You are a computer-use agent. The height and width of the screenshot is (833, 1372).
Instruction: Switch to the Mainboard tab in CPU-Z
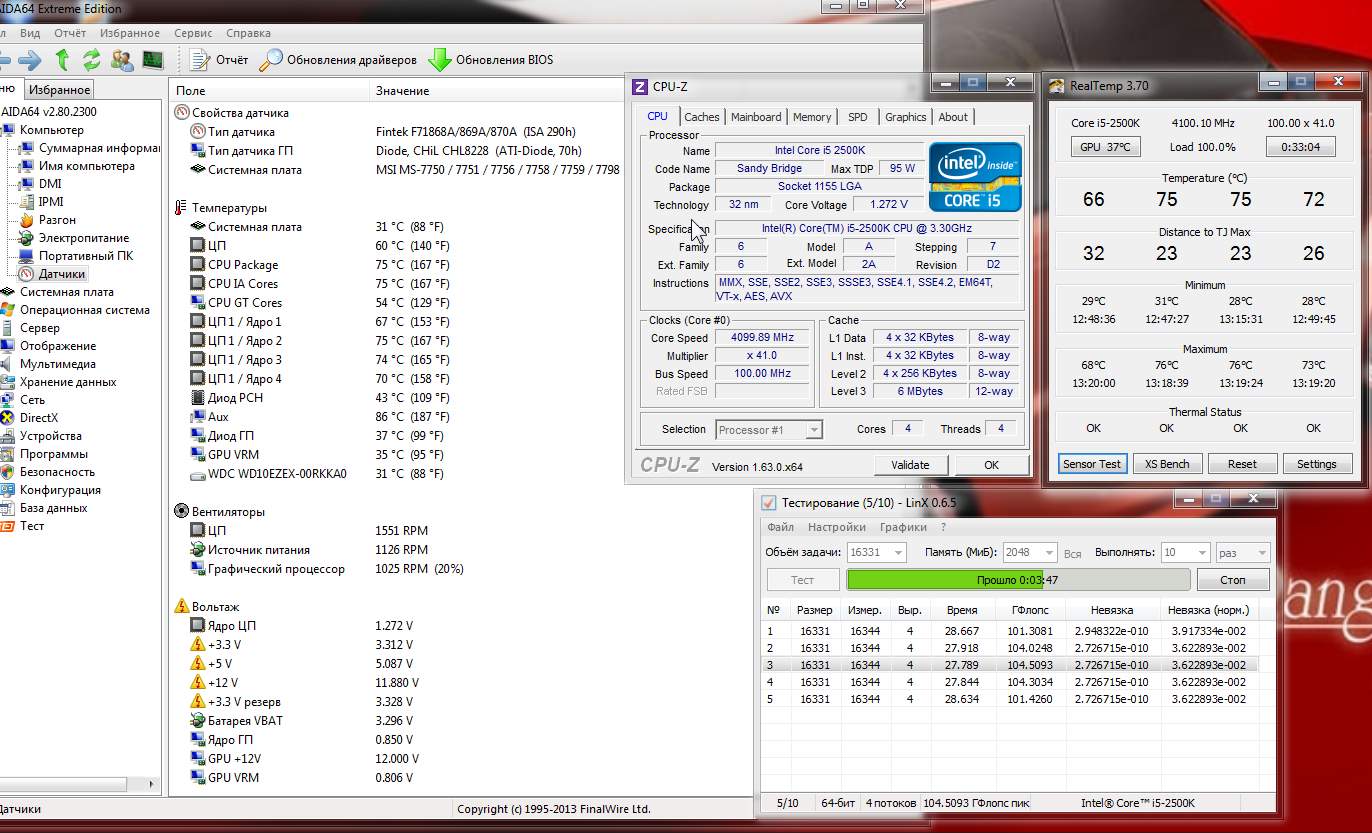(x=756, y=117)
